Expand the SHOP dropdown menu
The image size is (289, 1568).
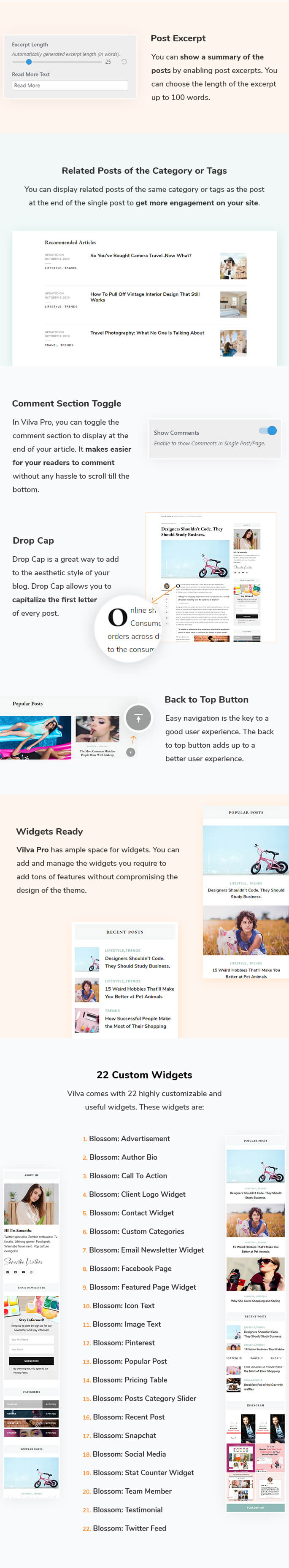[x=276, y=1358]
